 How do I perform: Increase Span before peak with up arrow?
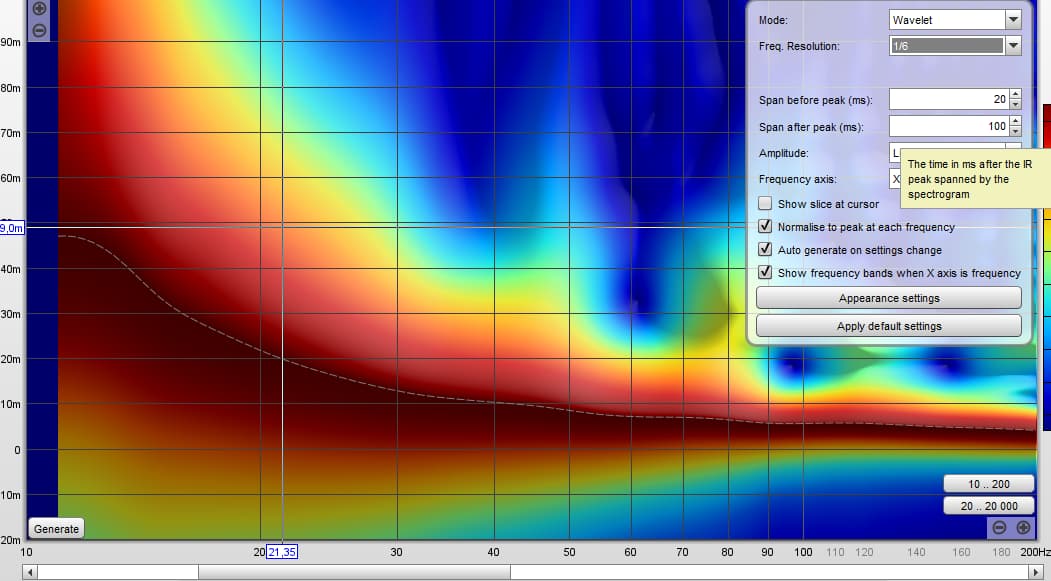(x=1015, y=95)
